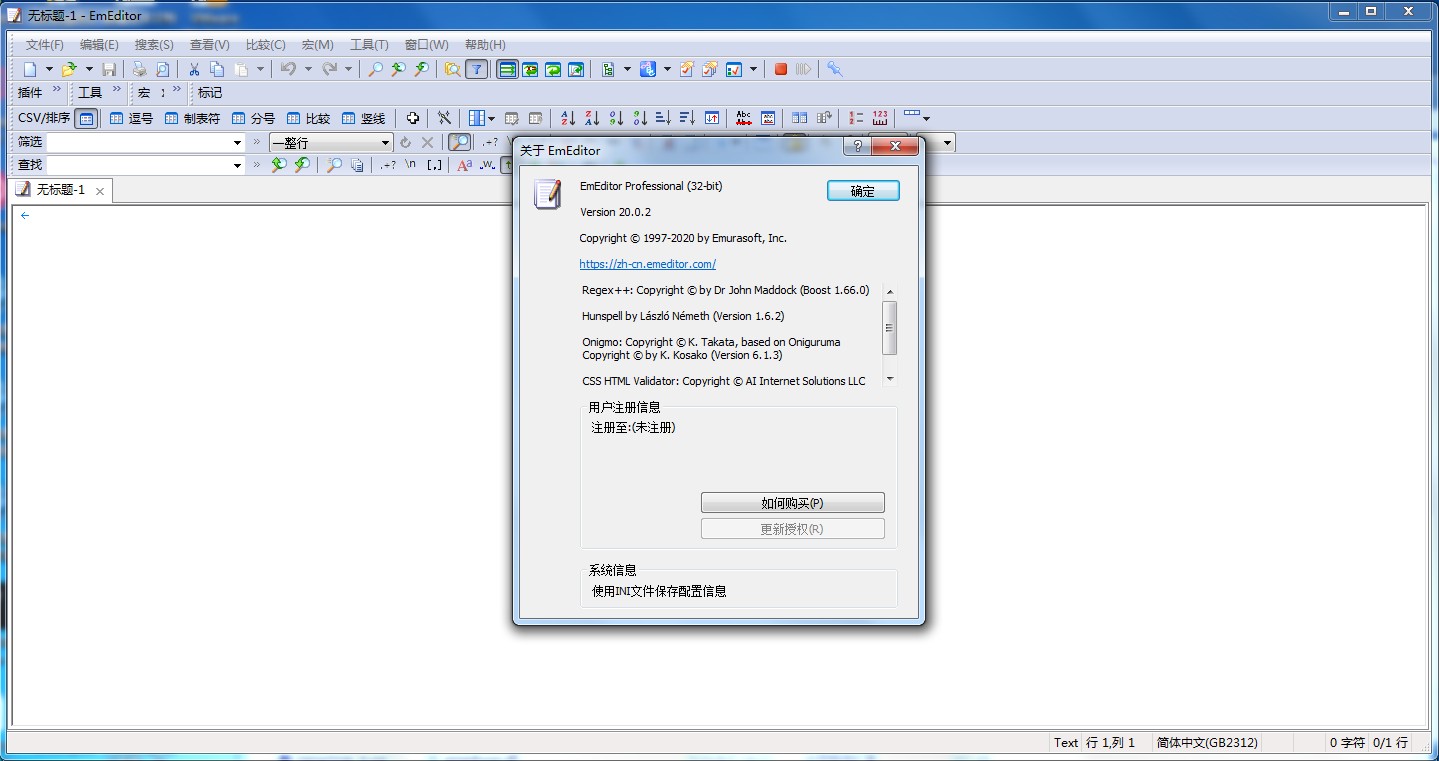Click the Text configuration in status bar
The height and width of the screenshot is (761, 1439).
1066,743
